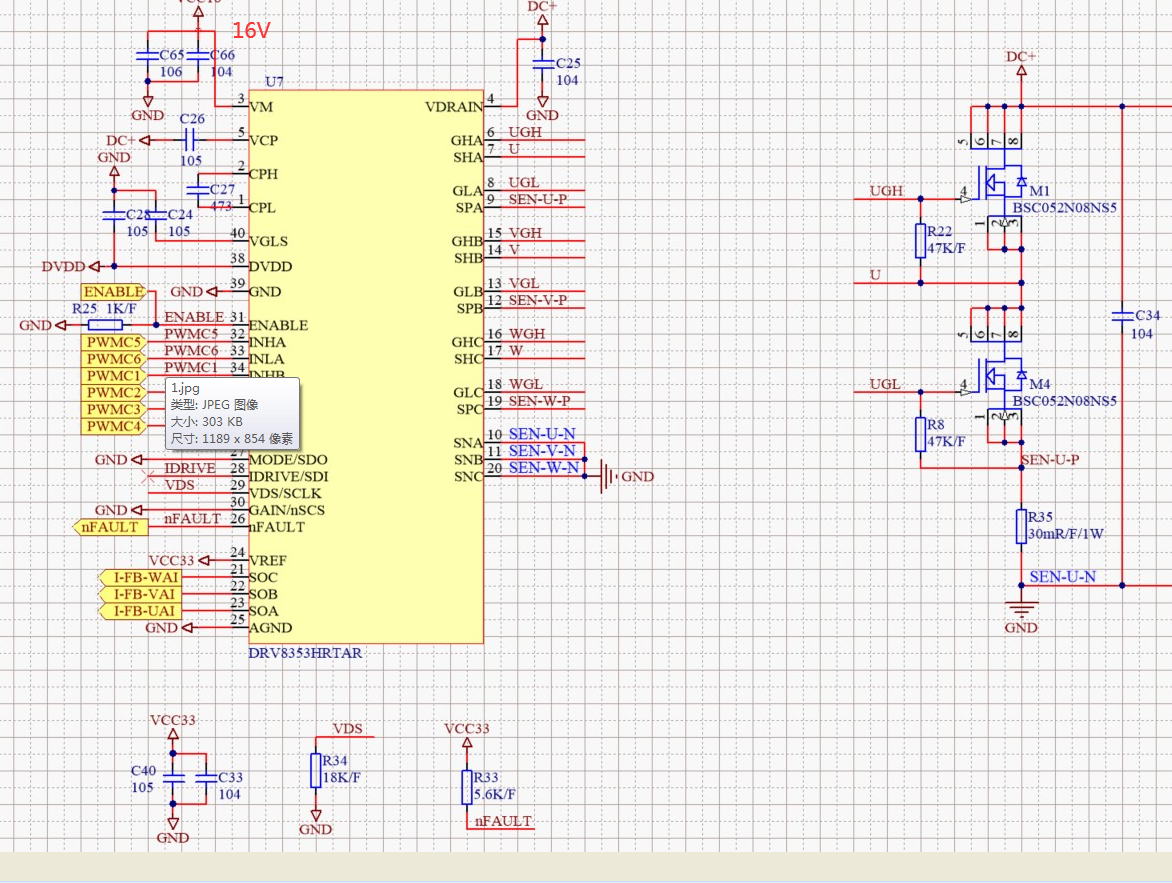1172x883 pixels.
Task: Click the yellow PWMC6 port
Action: click(x=112, y=359)
